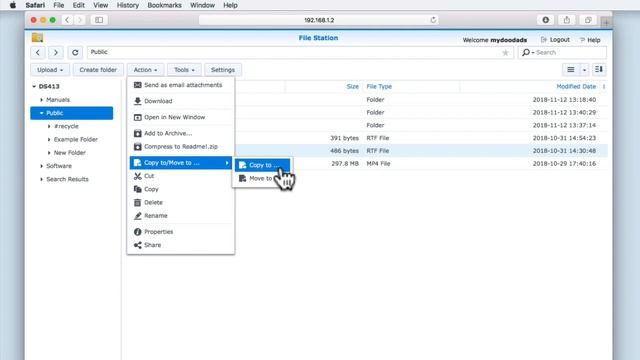Click Safari back button

[x=67, y=20]
